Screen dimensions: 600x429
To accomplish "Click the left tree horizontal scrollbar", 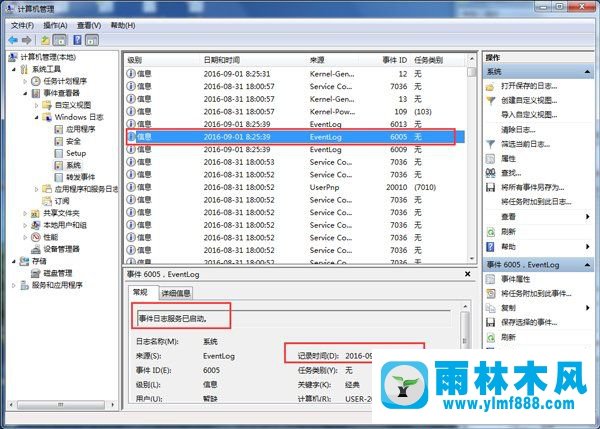I will [x=61, y=405].
